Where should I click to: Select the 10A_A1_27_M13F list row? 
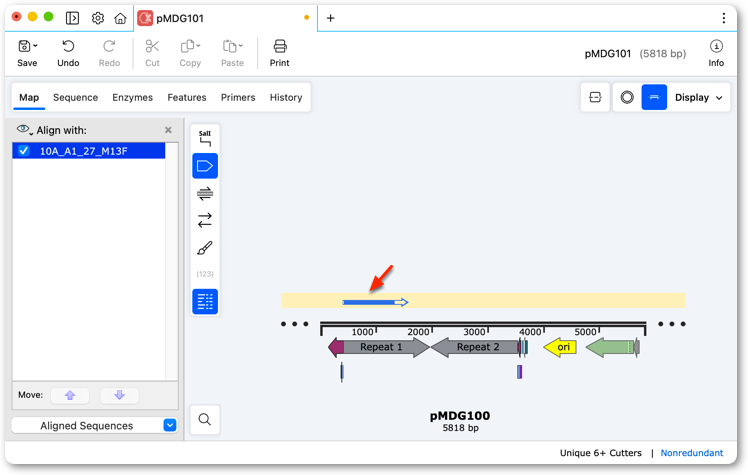[x=89, y=151]
